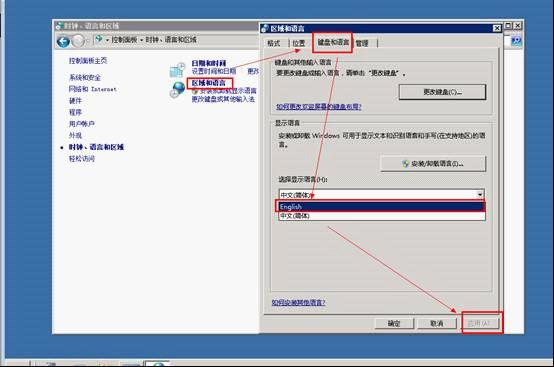Image resolution: width=554 pixels, height=367 pixels.
Task: Click 设置时间和日期 link
Action: 214,71
